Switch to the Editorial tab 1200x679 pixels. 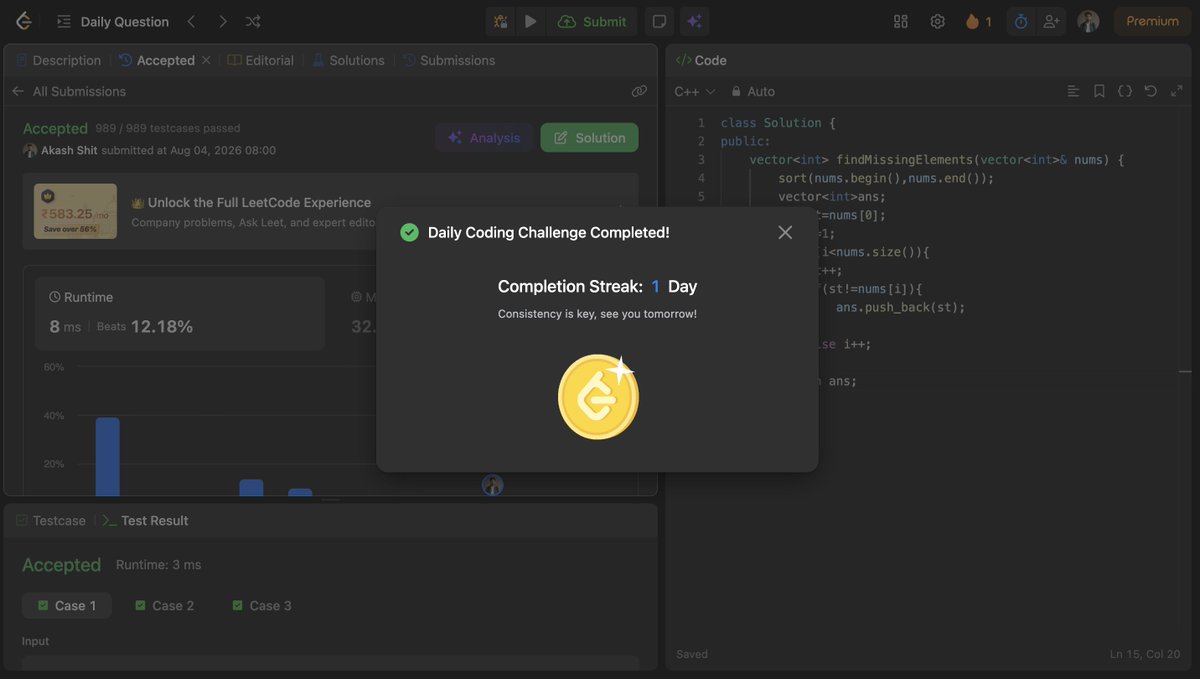click(261, 60)
